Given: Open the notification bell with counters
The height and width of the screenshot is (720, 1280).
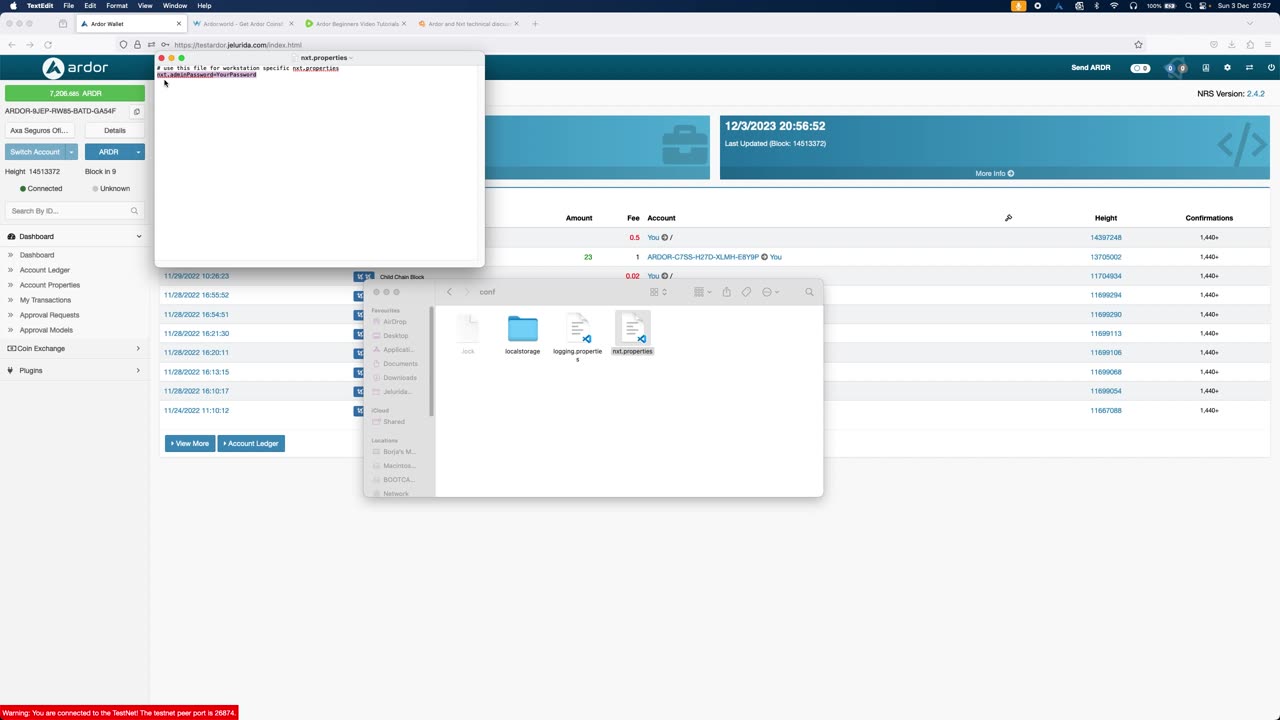Looking at the screenshot, I should [x=1176, y=68].
